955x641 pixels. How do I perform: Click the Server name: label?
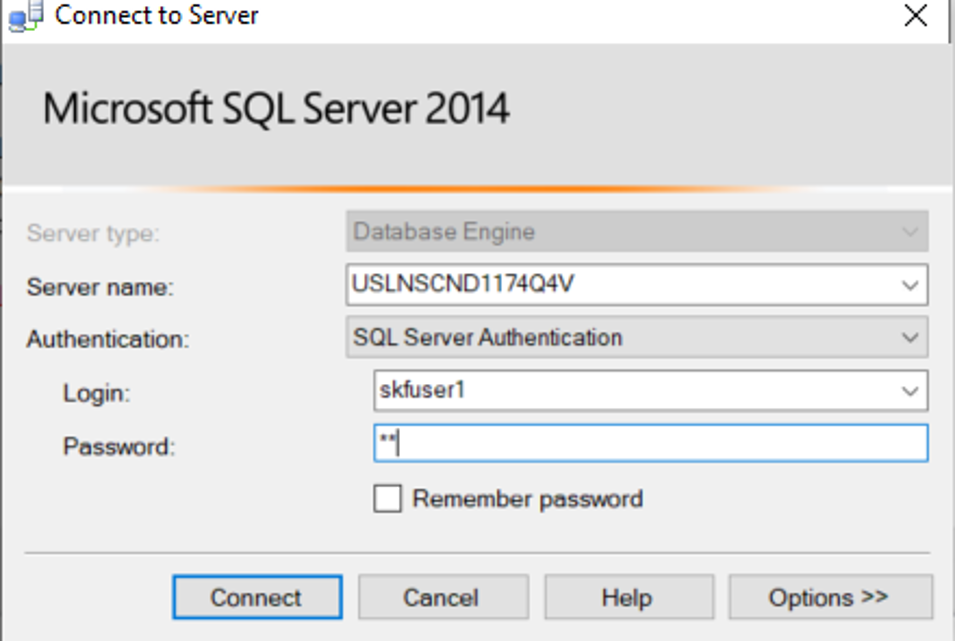100,287
